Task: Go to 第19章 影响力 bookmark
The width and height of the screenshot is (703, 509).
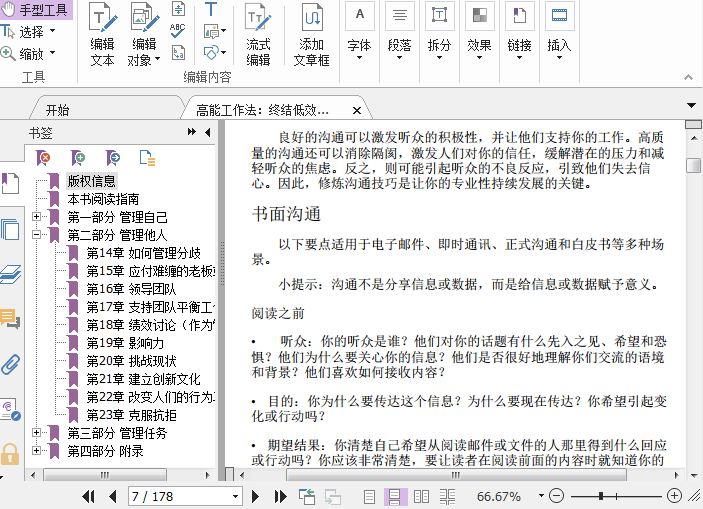Action: pyautogui.click(x=125, y=343)
